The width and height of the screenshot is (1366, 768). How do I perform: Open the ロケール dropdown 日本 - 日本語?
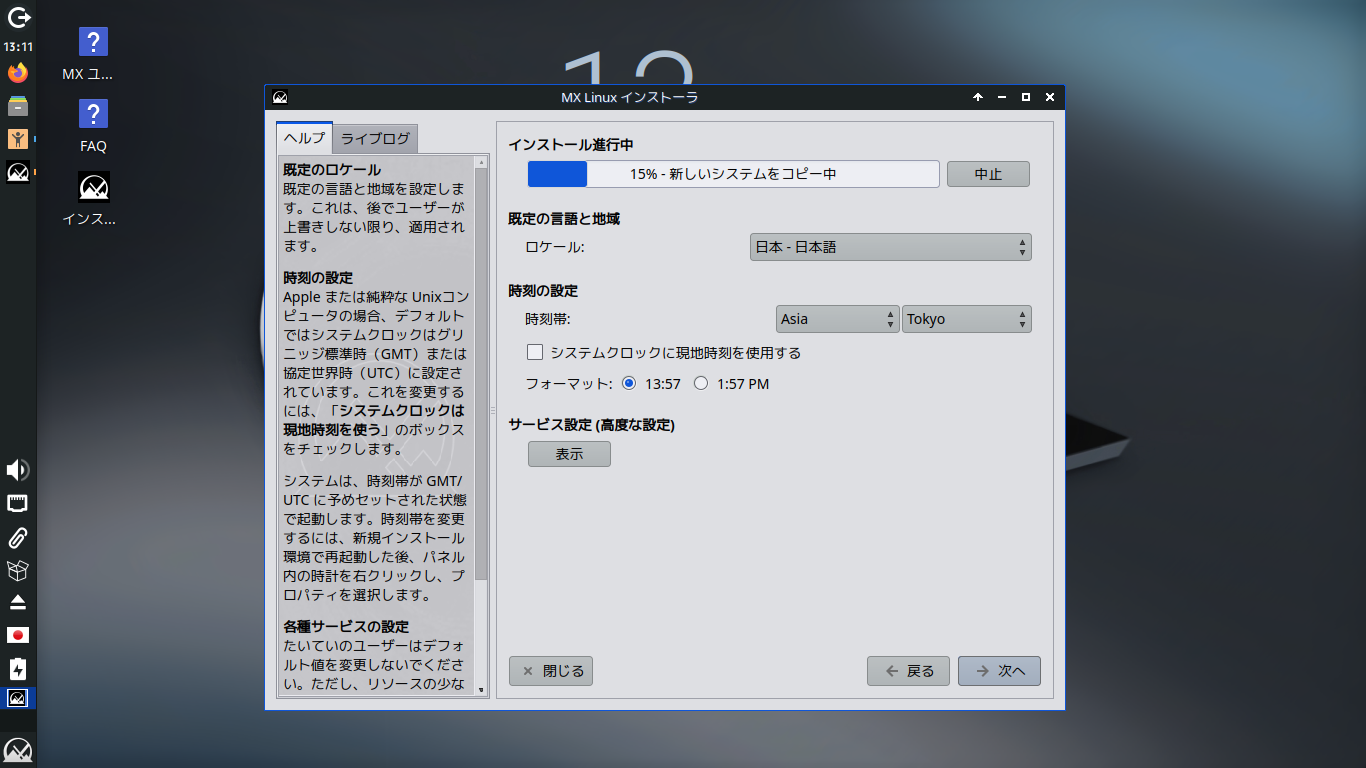pos(890,247)
